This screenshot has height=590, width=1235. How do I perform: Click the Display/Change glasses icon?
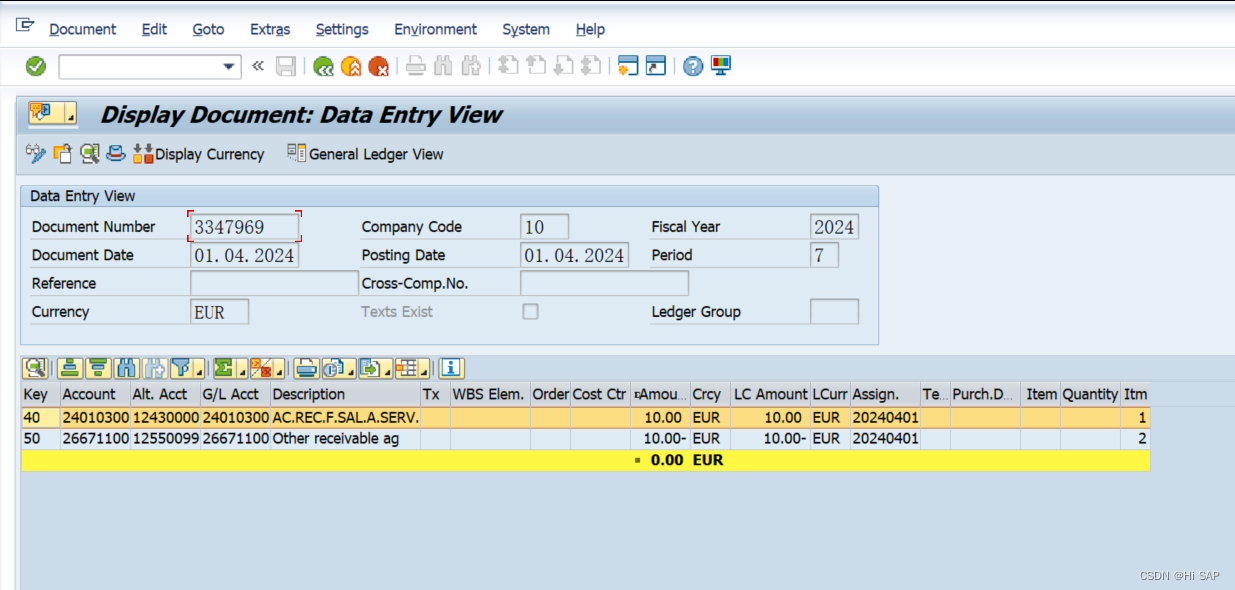(37, 154)
